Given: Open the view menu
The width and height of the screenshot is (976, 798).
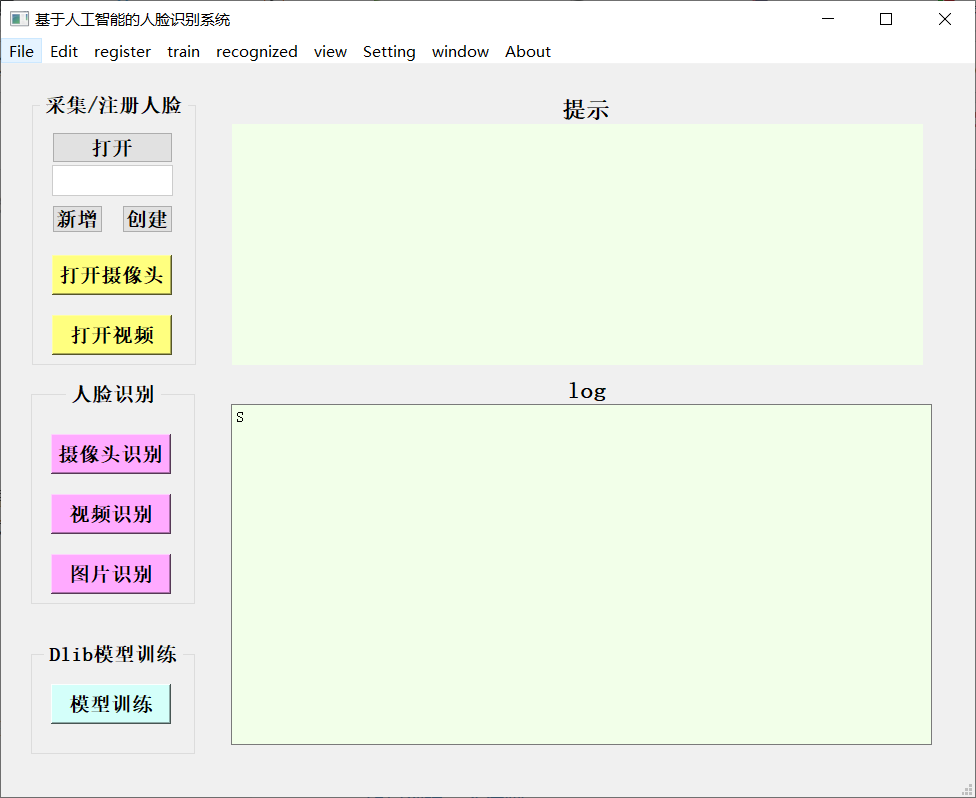Looking at the screenshot, I should click(x=330, y=51).
